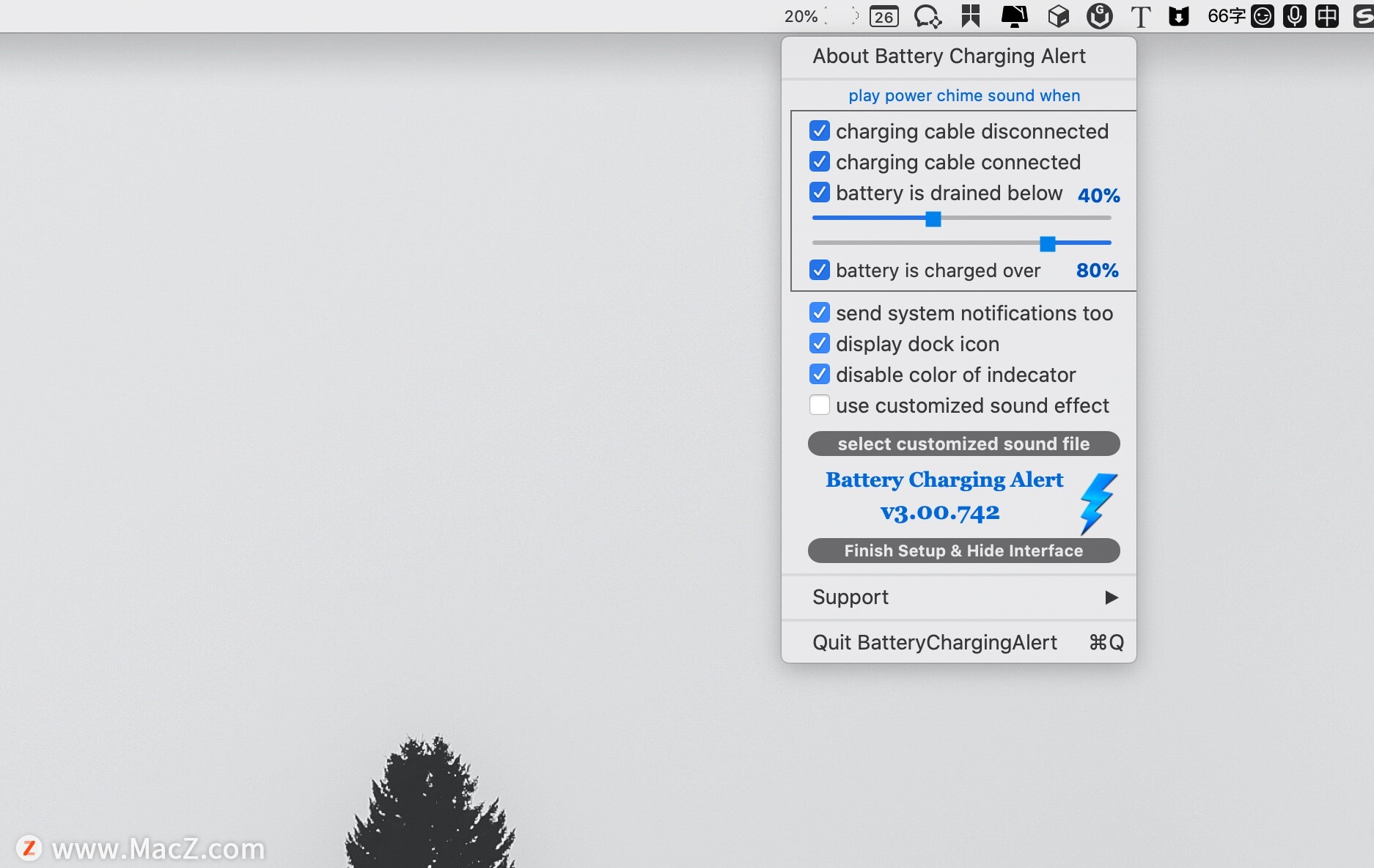
Task: Click select customized sound file button
Action: click(963, 444)
